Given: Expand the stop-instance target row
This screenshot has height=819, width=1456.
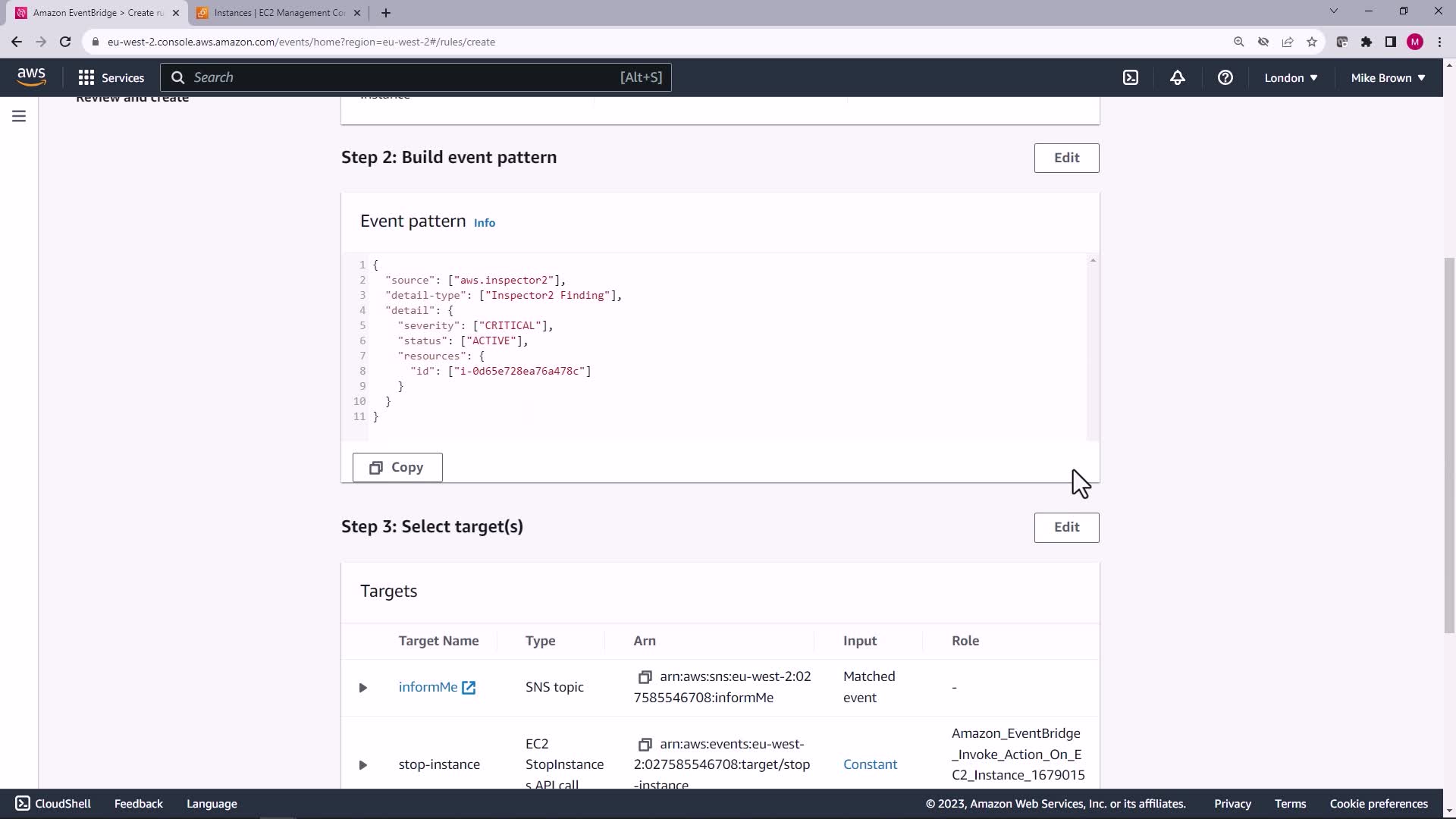Looking at the screenshot, I should 362,764.
